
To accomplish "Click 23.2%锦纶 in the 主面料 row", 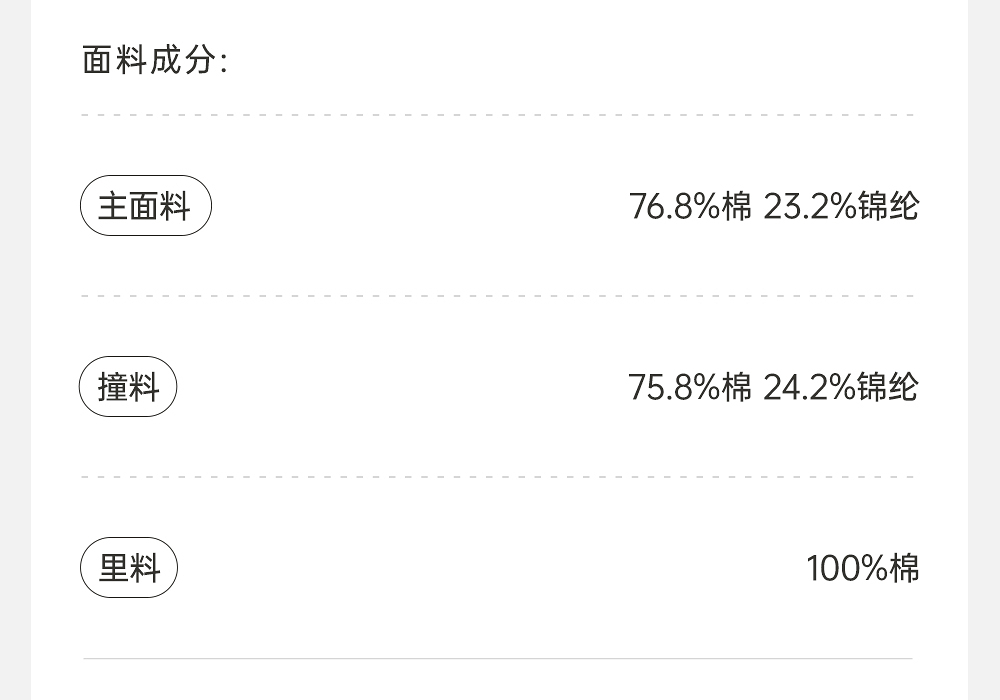I will (x=840, y=207).
